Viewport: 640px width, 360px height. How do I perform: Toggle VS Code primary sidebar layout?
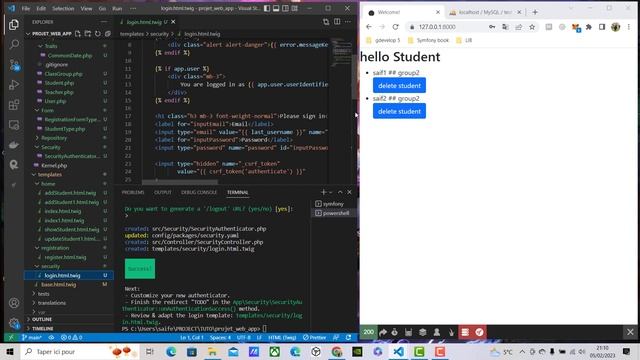pyautogui.click(x=267, y=8)
